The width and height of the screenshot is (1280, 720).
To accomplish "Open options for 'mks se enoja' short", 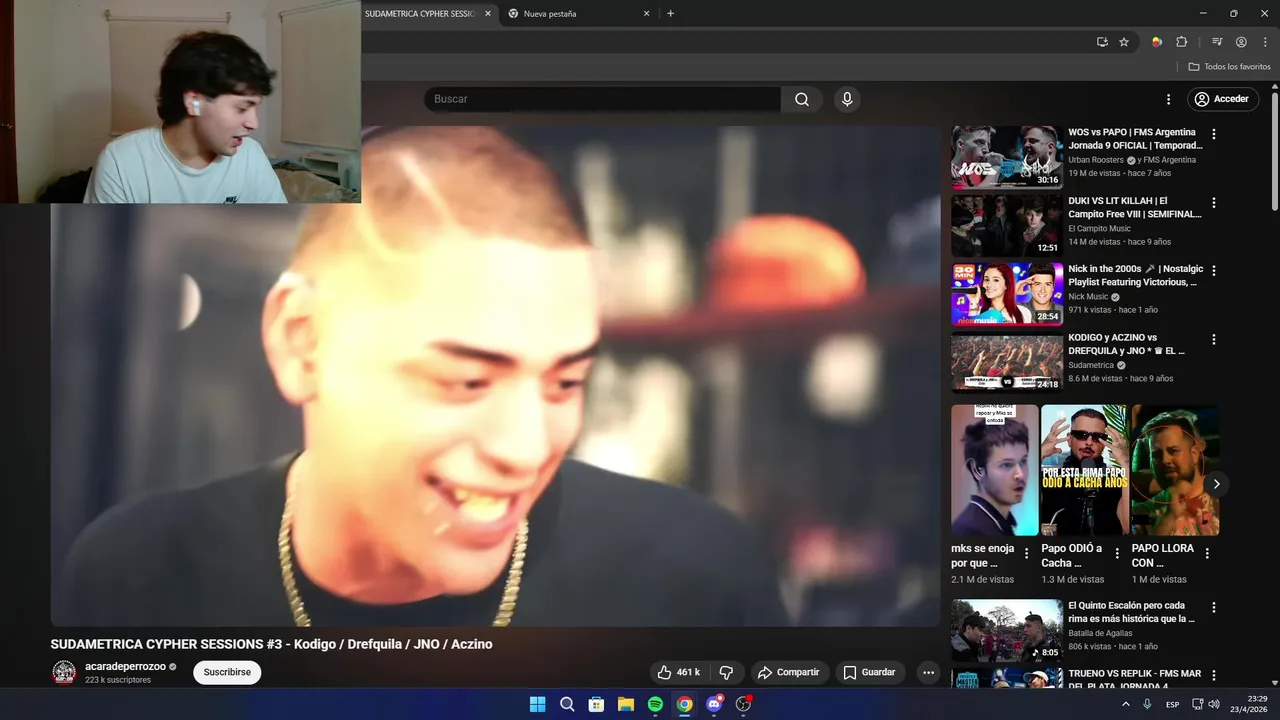I will (x=1026, y=553).
